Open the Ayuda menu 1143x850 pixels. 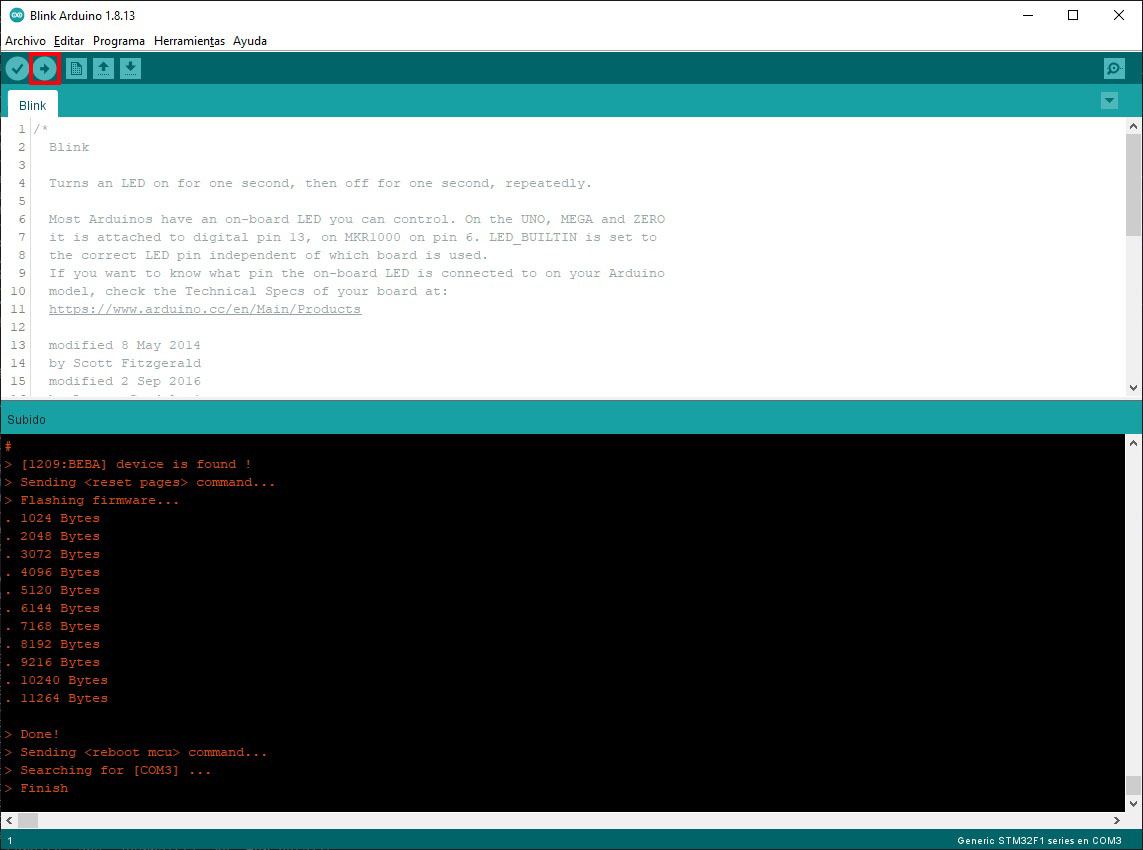click(250, 41)
